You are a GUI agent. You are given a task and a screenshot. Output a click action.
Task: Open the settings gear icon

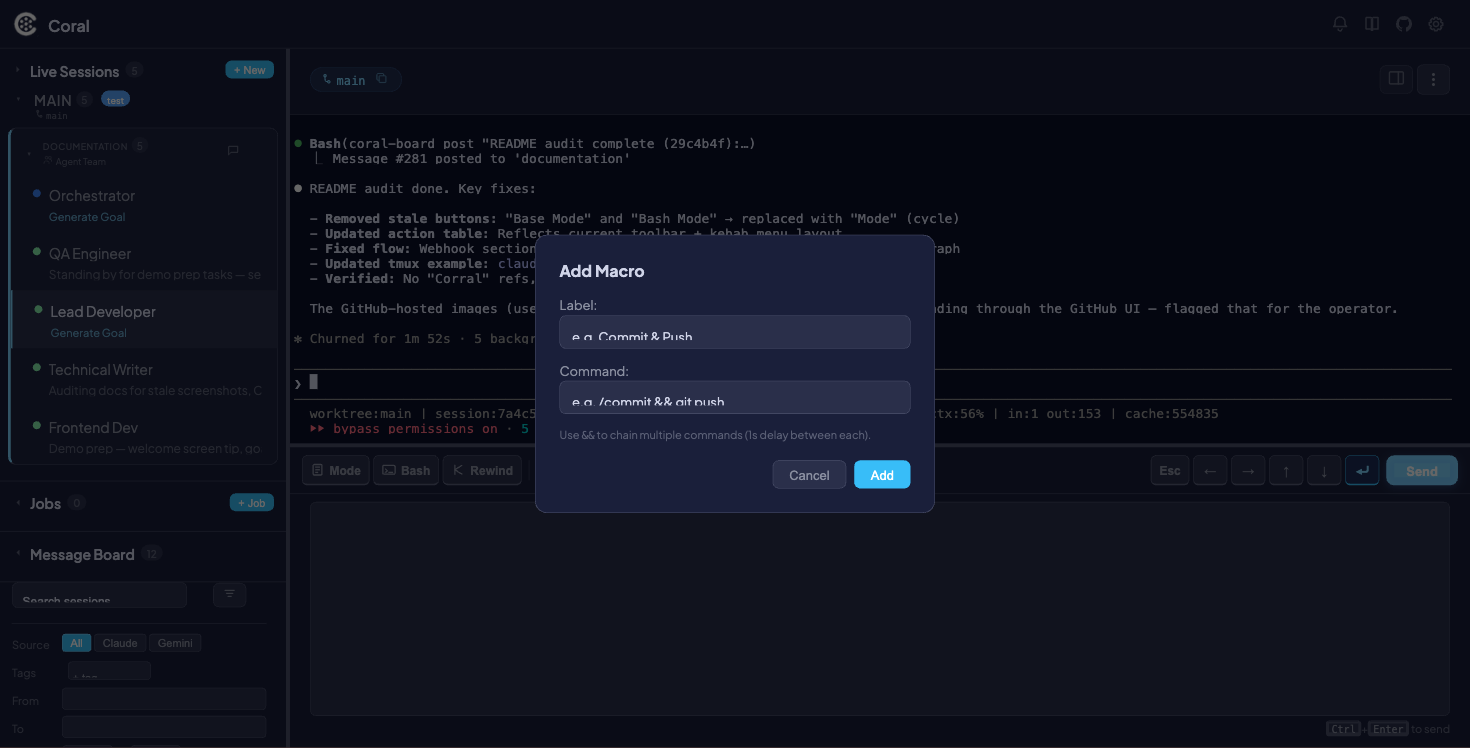pyautogui.click(x=1436, y=24)
